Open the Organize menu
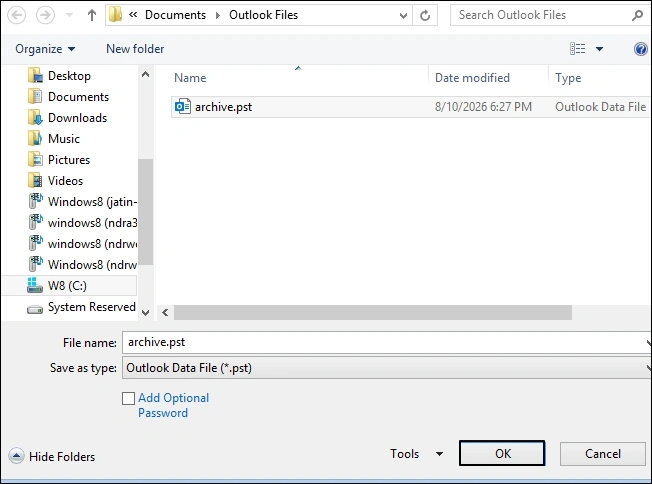 (45, 49)
